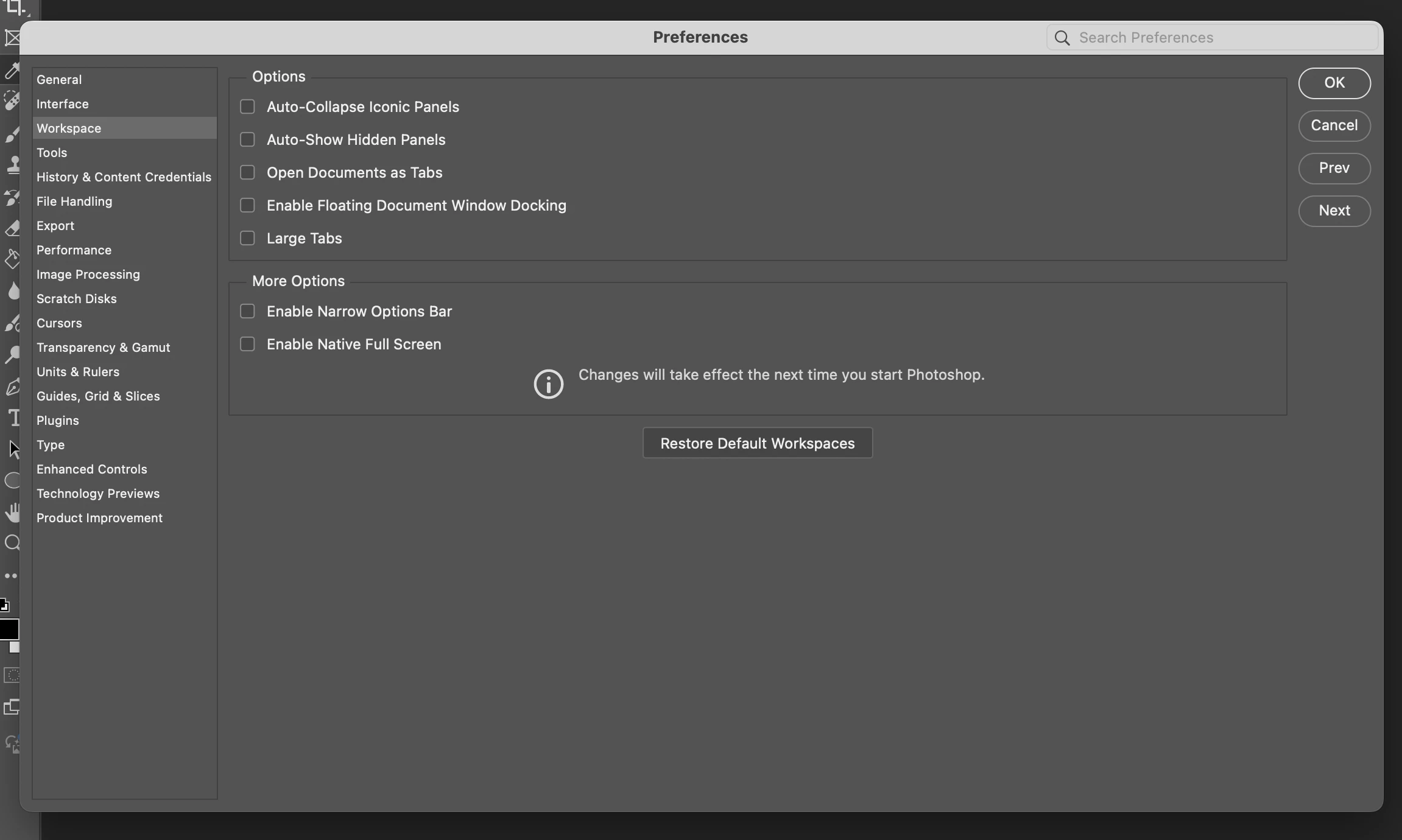1402x840 pixels.
Task: Select the Eyedropper tool in toolbar
Action: [11, 71]
